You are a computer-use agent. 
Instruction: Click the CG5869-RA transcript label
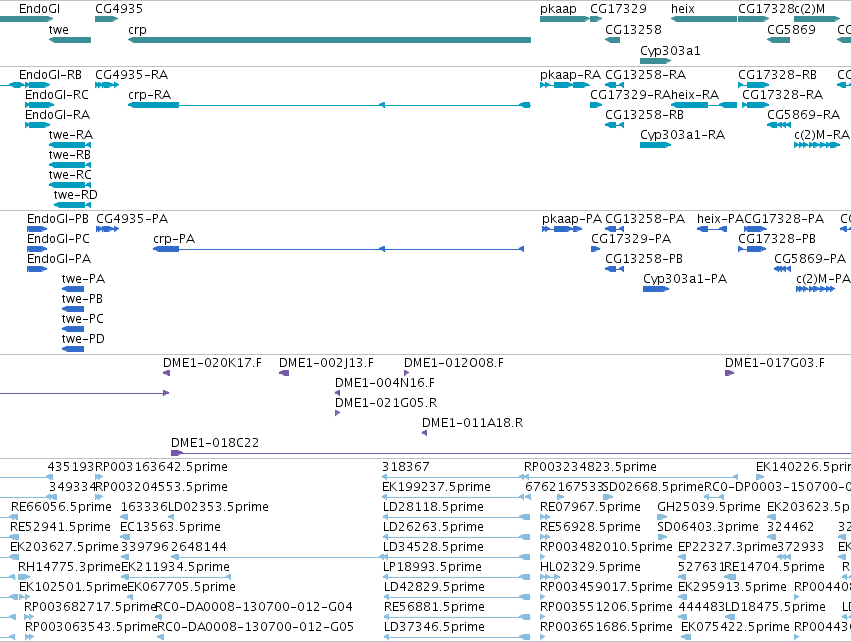[803, 115]
